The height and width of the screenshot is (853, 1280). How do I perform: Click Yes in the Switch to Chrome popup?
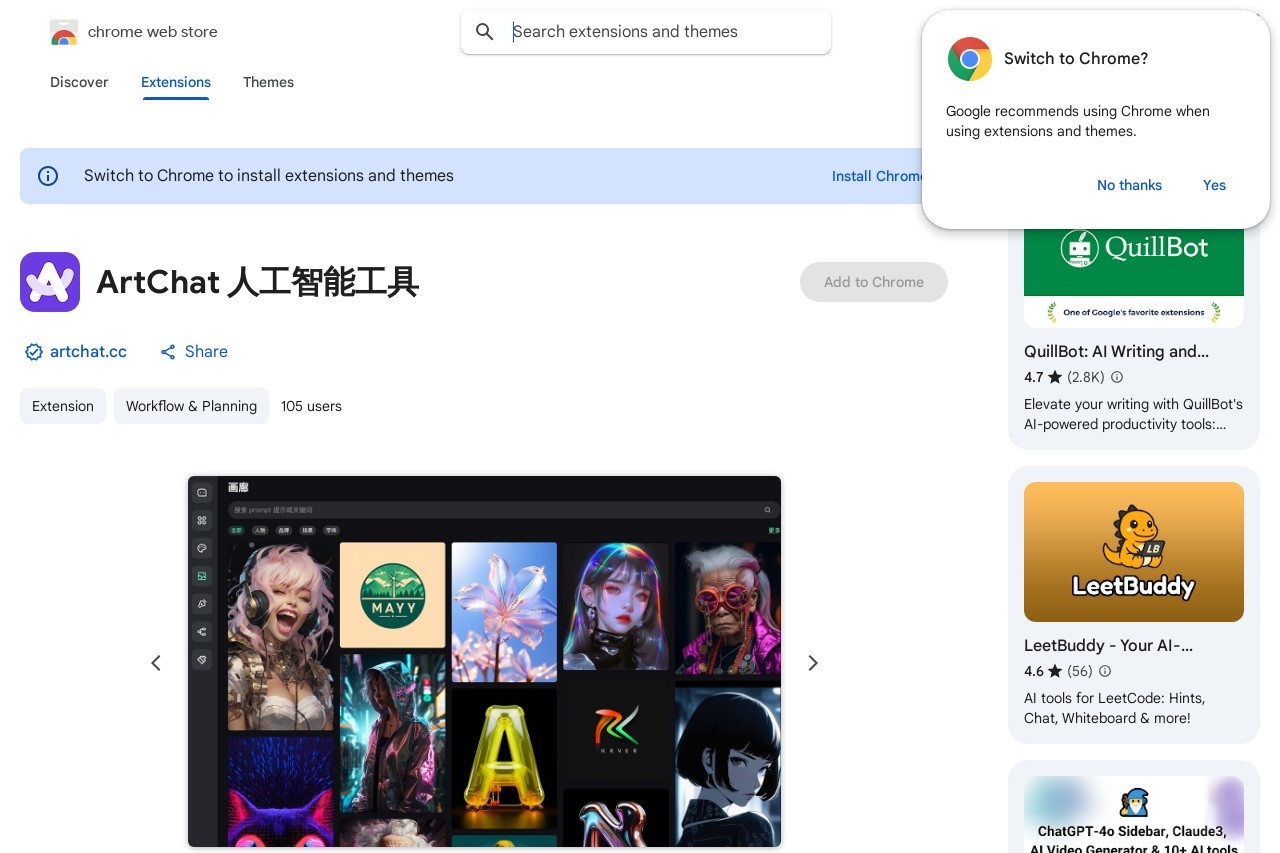pyautogui.click(x=1214, y=185)
